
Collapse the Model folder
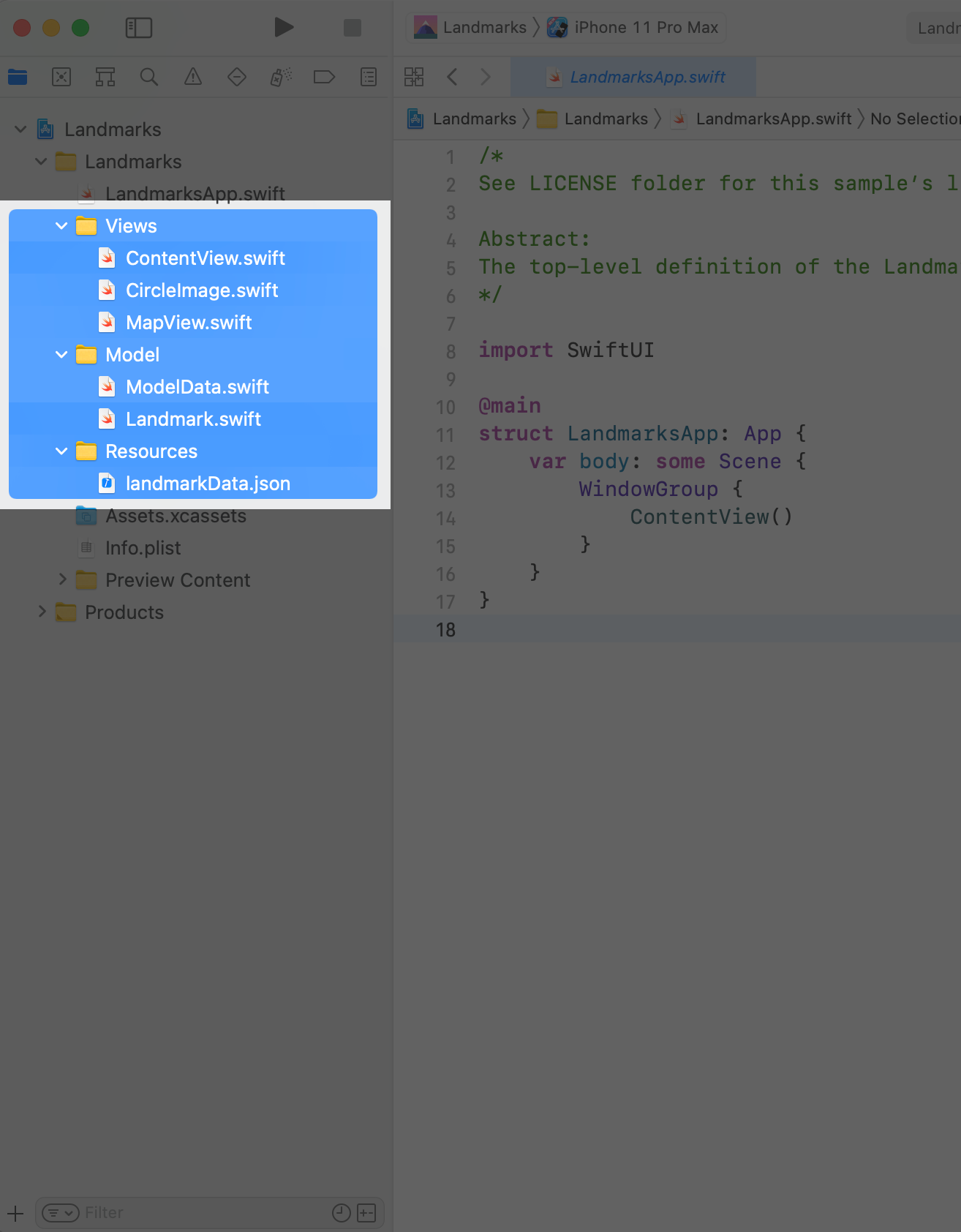[61, 355]
